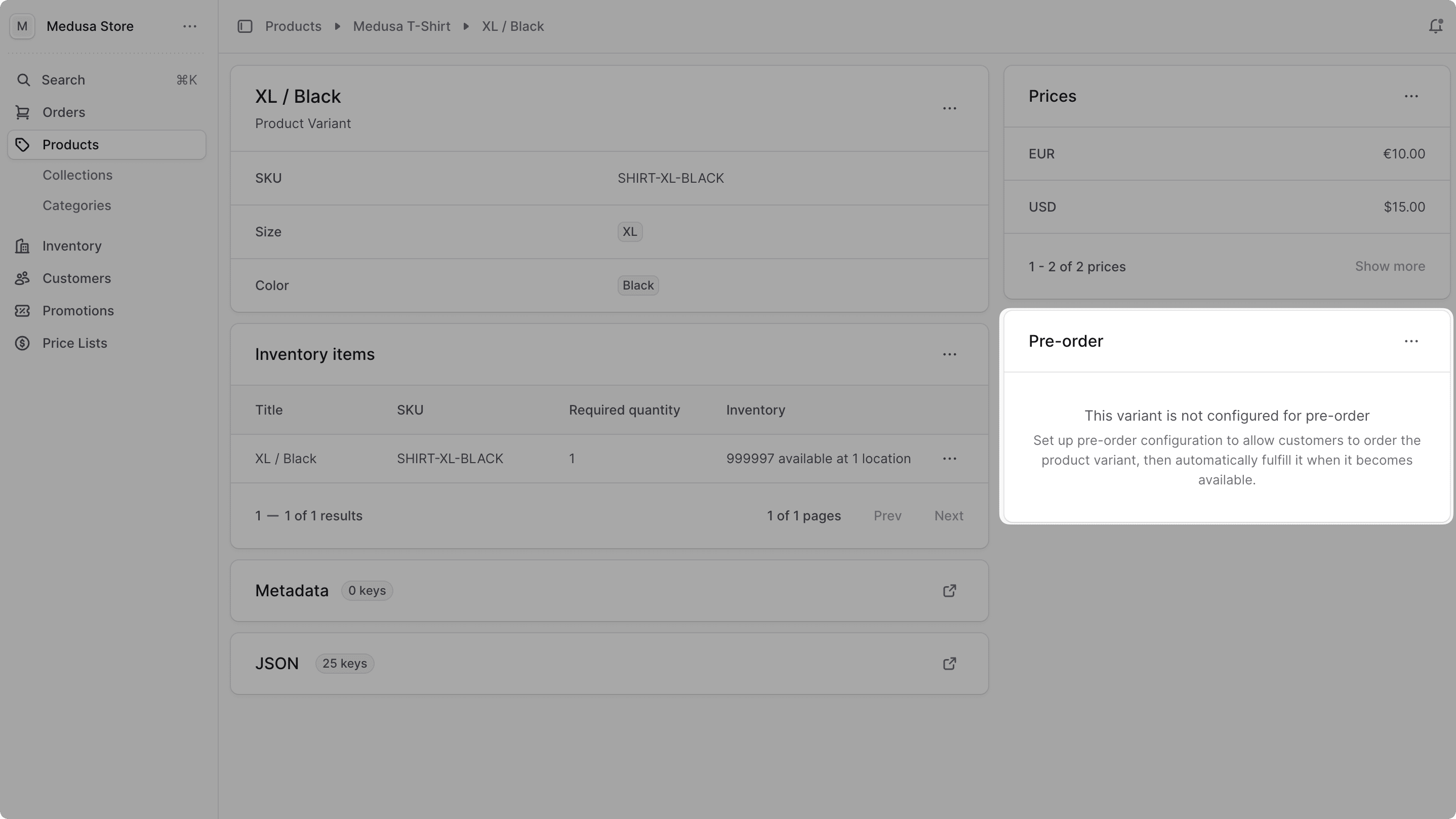
Task: Open the Metadata editor via external link icon
Action: [x=949, y=590]
